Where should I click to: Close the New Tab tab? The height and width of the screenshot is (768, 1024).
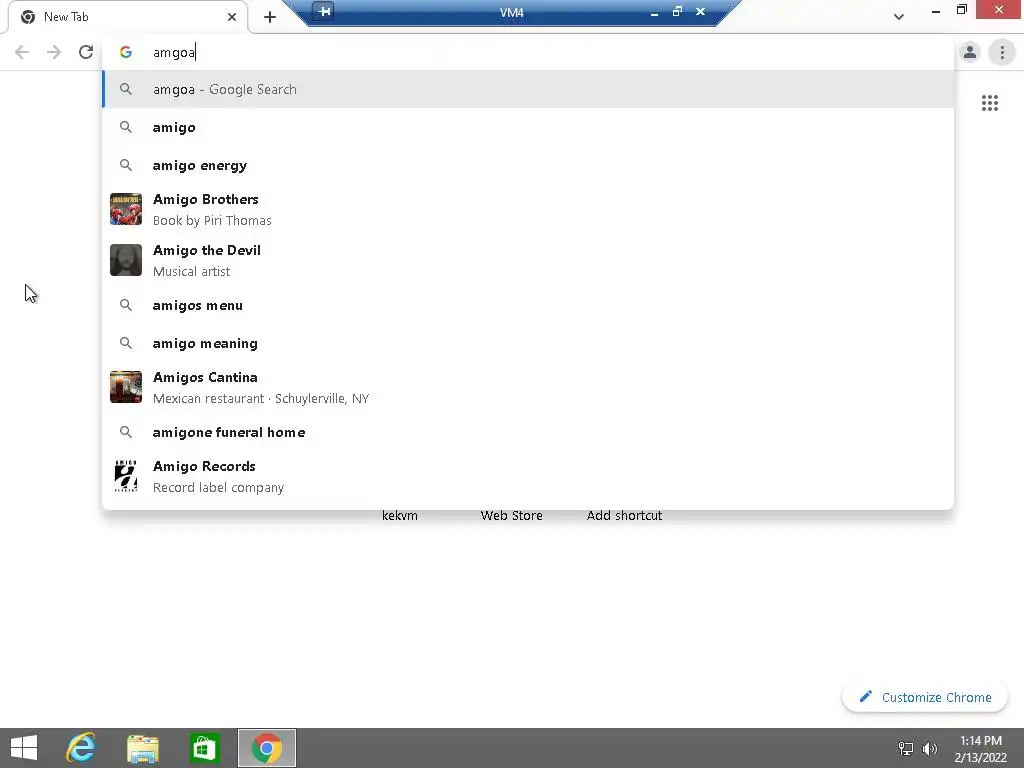(232, 17)
